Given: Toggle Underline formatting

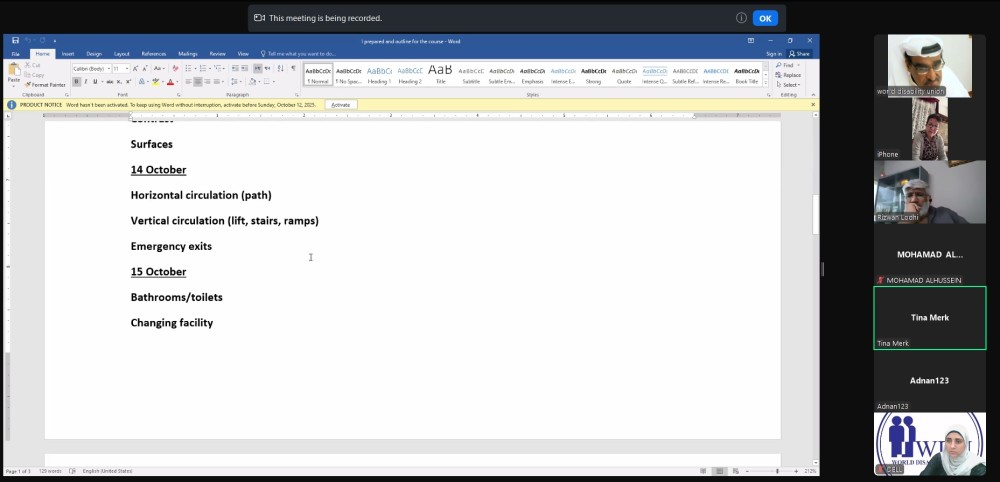Looking at the screenshot, I should pyautogui.click(x=95, y=82).
